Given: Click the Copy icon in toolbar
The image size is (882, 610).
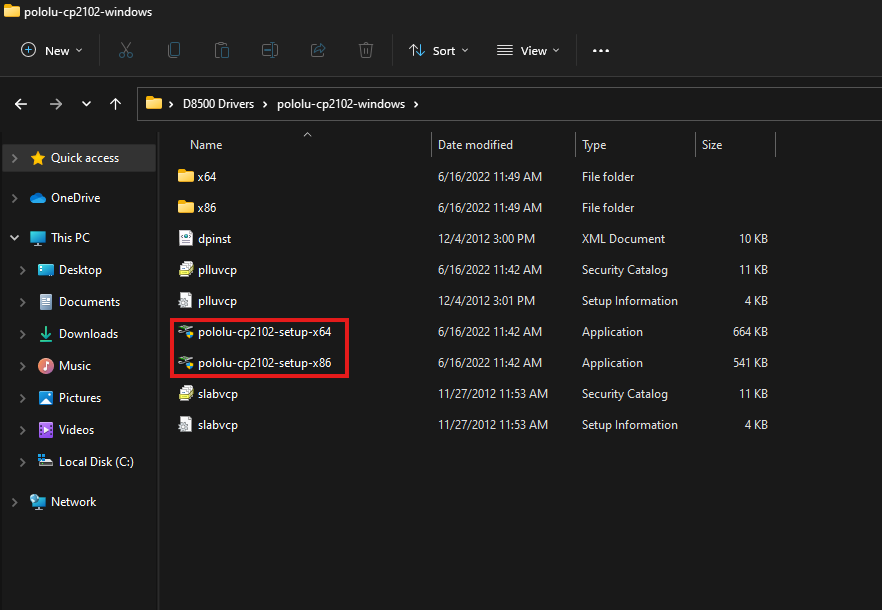Looking at the screenshot, I should pyautogui.click(x=174, y=50).
